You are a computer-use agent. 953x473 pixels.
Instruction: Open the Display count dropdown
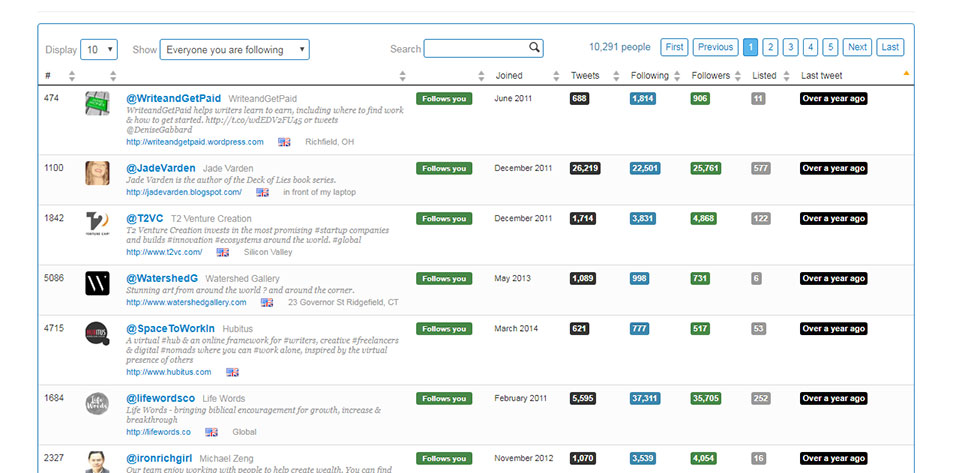coord(99,50)
